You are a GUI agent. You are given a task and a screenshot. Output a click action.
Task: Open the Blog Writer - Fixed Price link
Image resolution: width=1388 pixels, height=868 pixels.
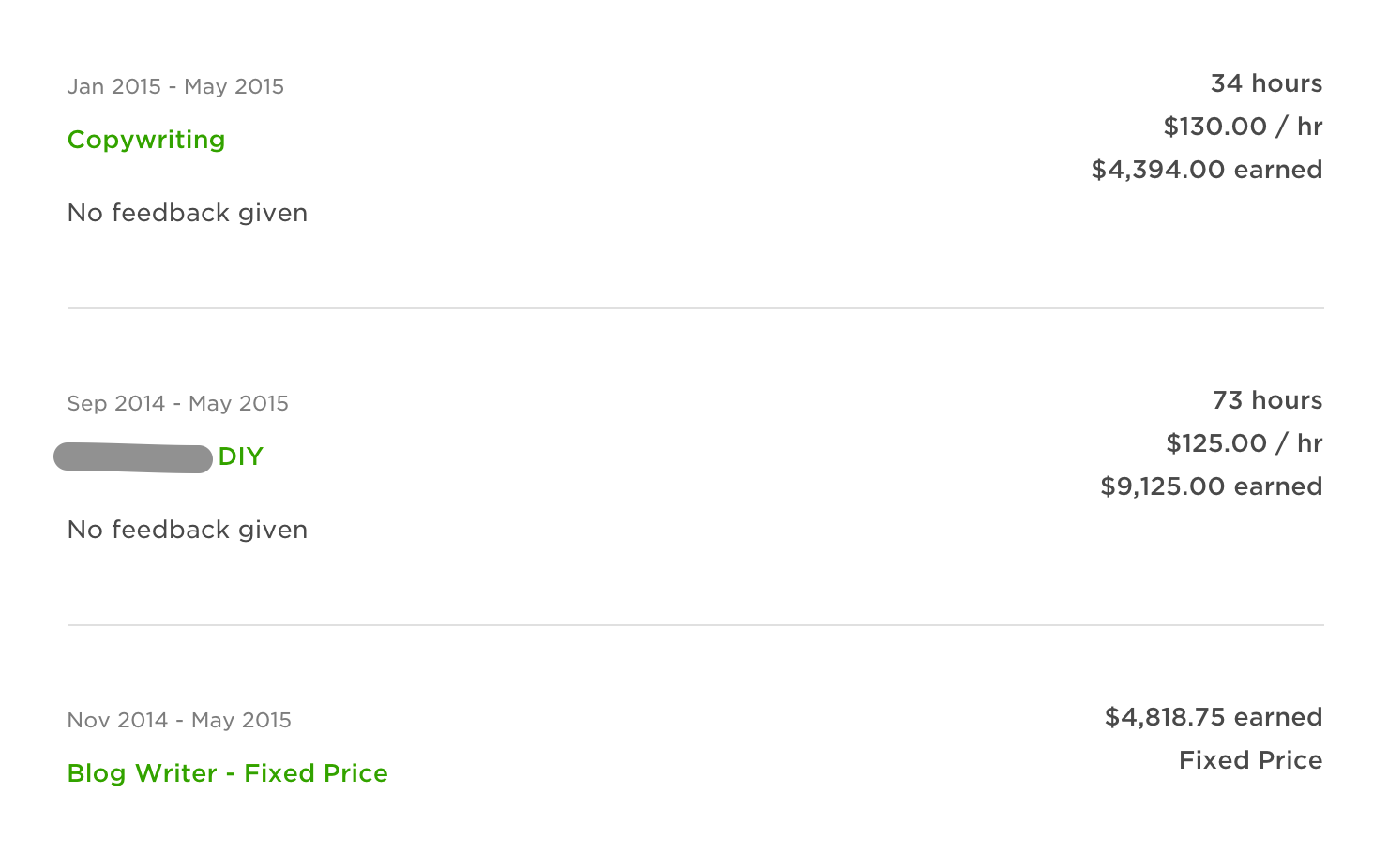(227, 773)
